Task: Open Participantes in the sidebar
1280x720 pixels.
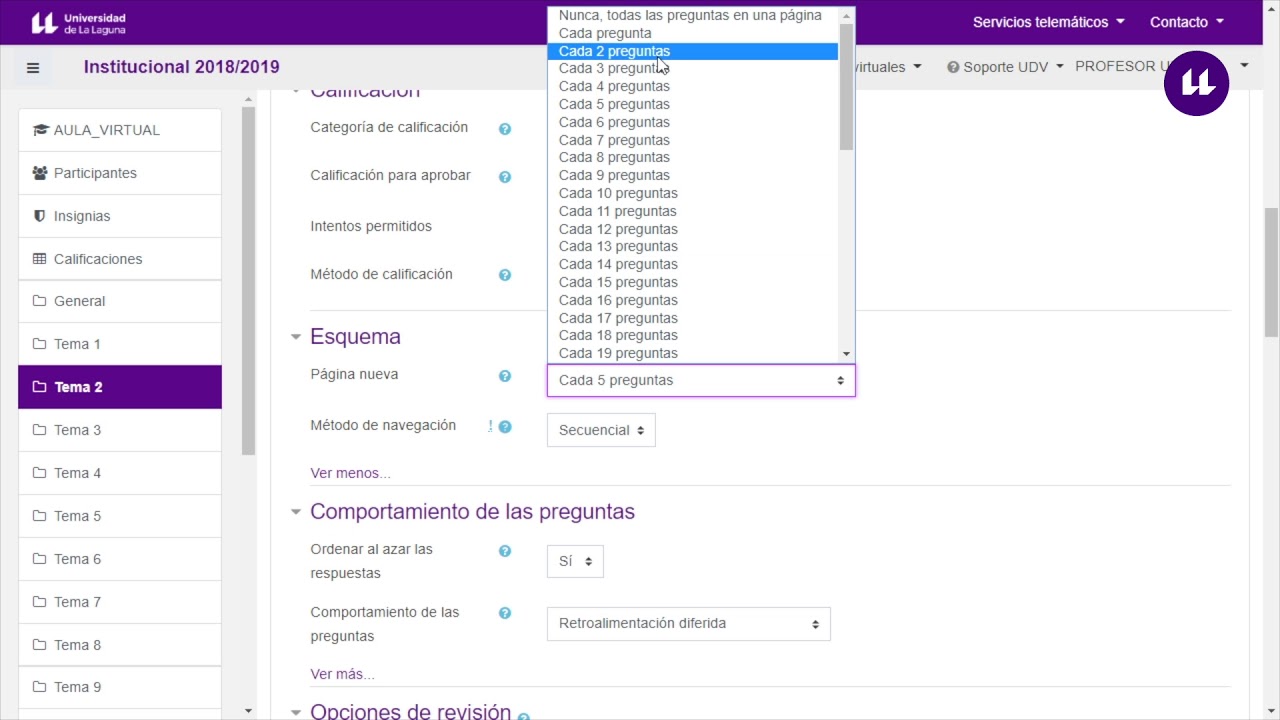Action: (120, 173)
